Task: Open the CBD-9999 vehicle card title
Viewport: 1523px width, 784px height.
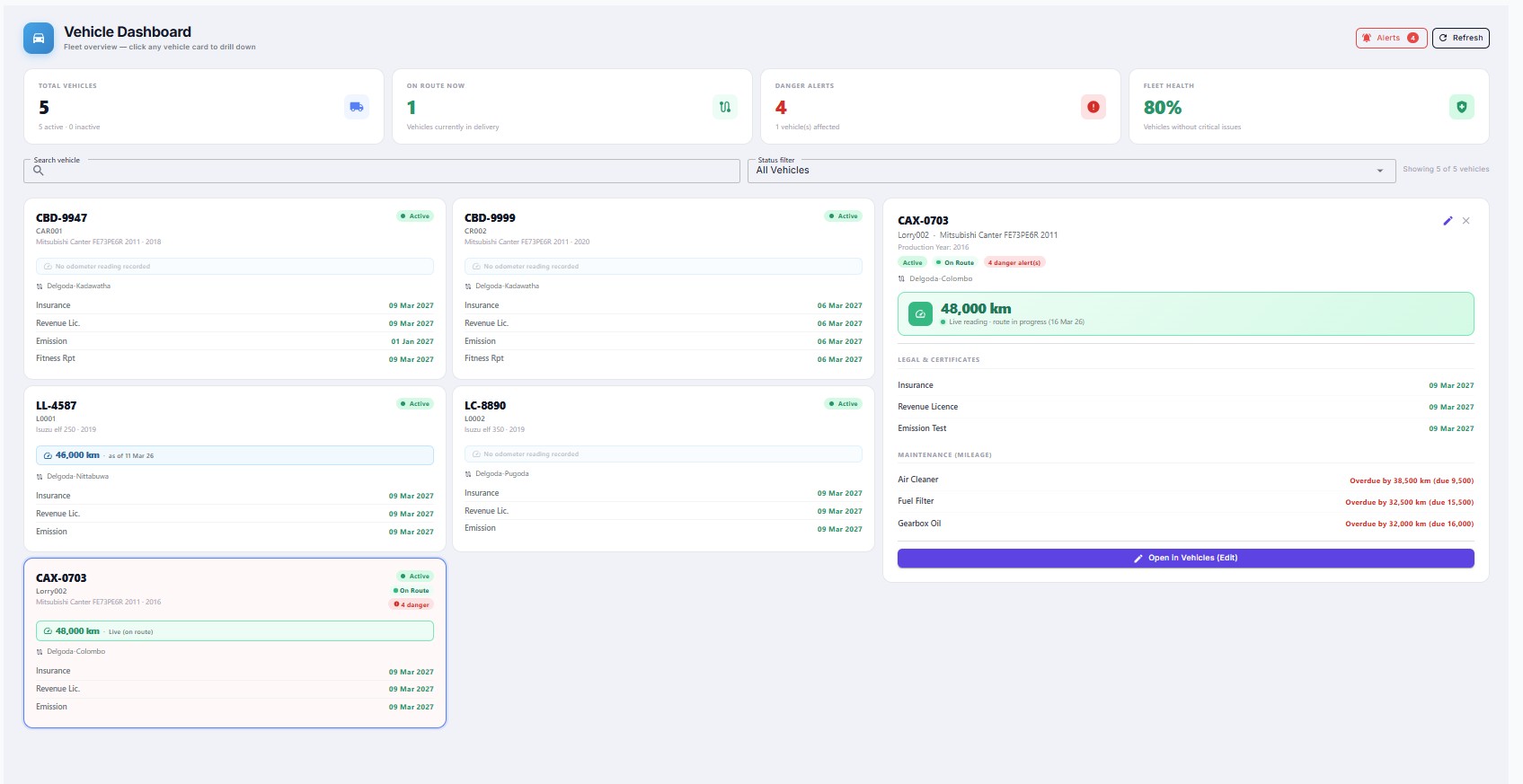Action: [490, 218]
